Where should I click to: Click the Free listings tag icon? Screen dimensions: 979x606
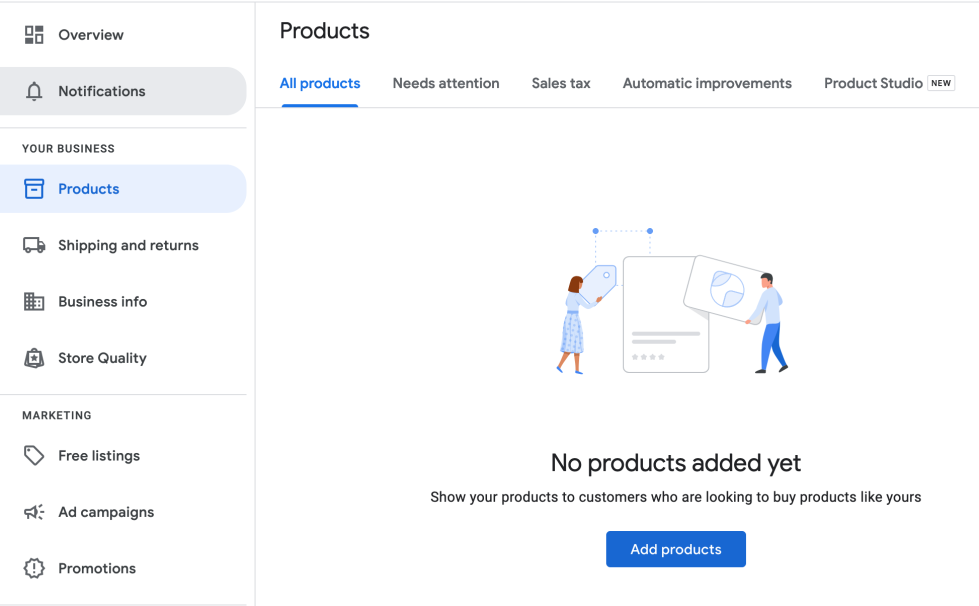(x=34, y=456)
